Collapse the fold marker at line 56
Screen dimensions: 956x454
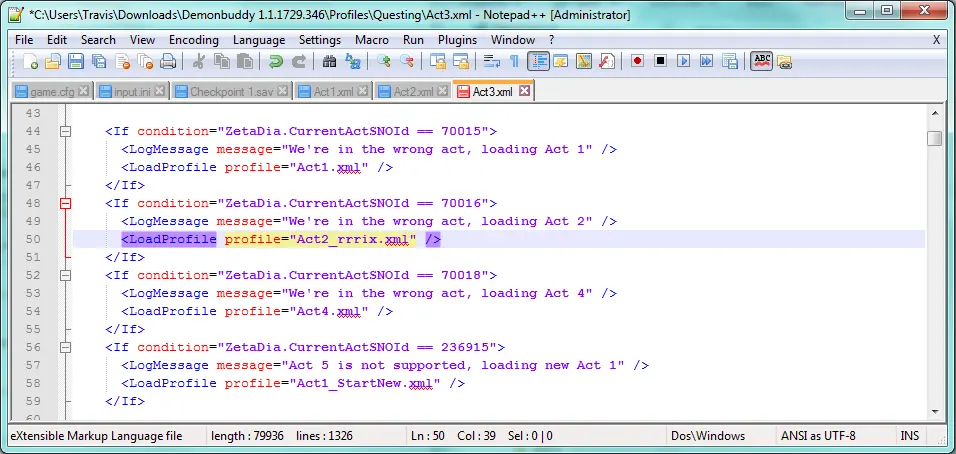(x=65, y=347)
